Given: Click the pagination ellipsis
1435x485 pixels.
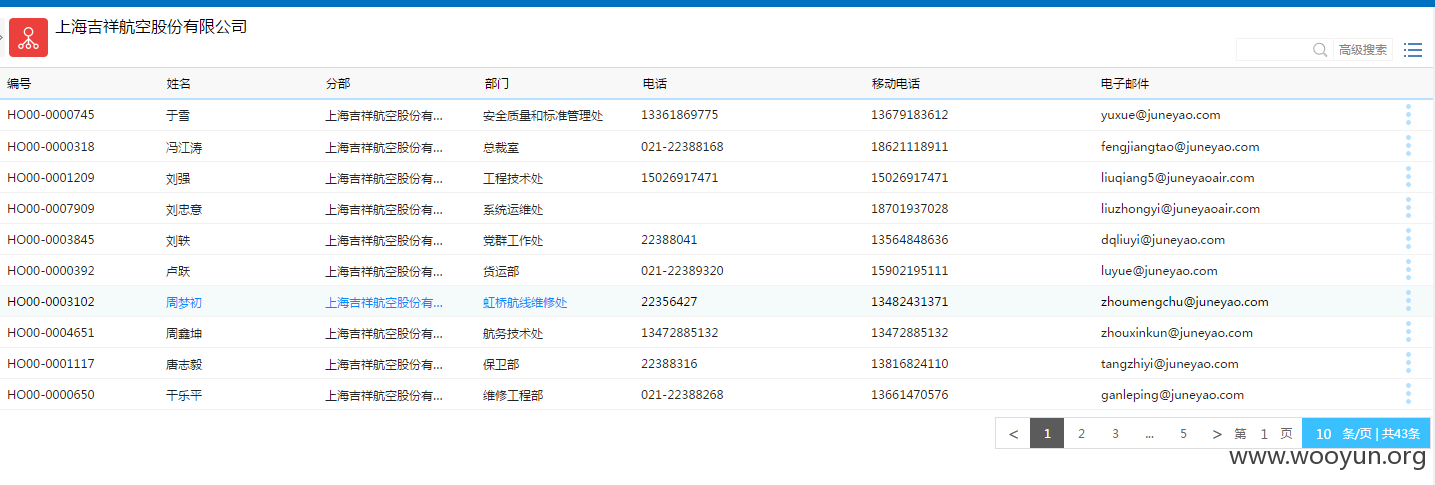Looking at the screenshot, I should (x=1149, y=433).
